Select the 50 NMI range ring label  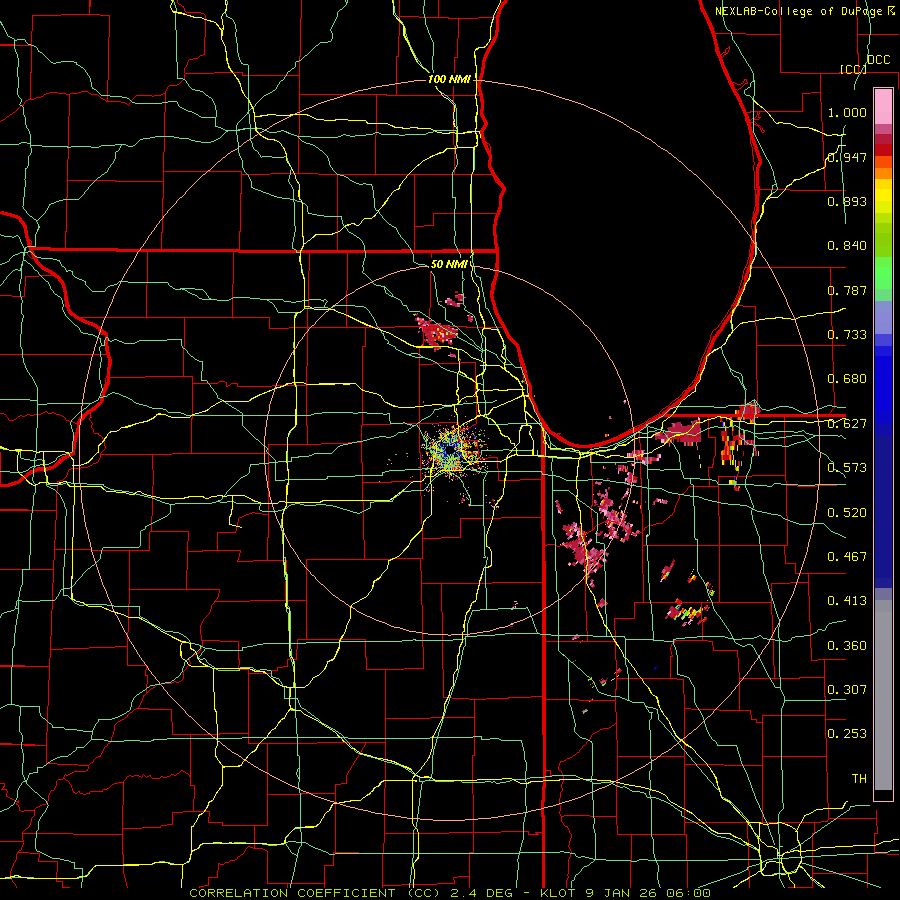pos(449,264)
